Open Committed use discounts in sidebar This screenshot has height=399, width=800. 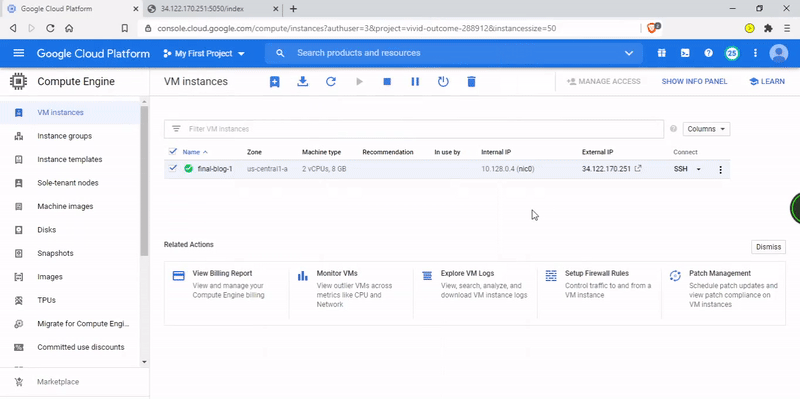(x=70, y=347)
